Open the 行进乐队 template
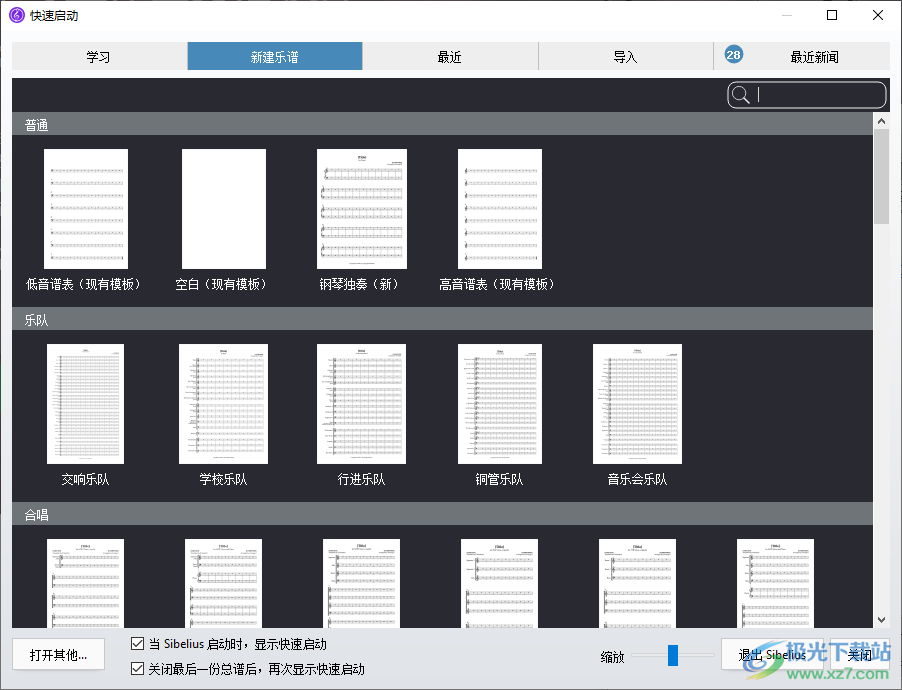Viewport: 902px width, 690px height. pyautogui.click(x=361, y=404)
